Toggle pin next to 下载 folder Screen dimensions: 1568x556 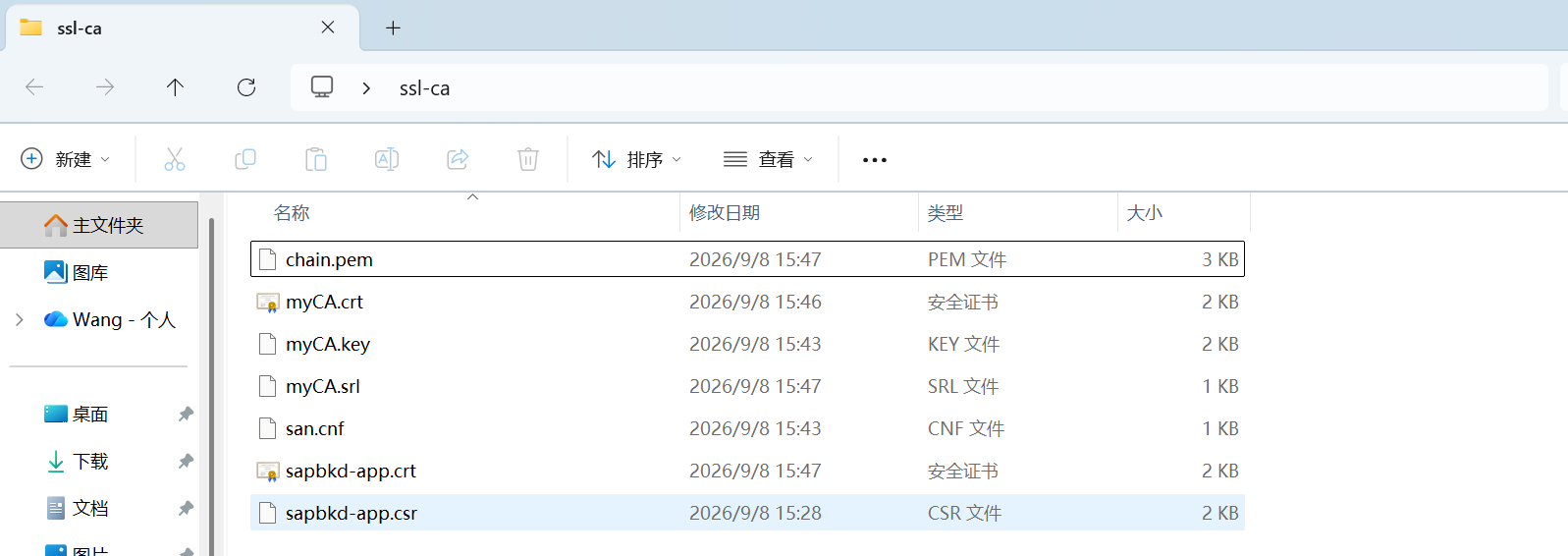tap(186, 462)
